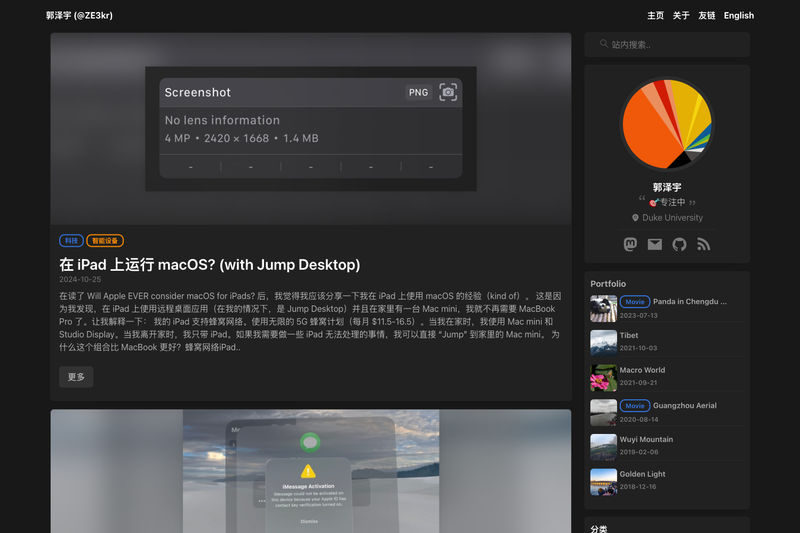800x533 pixels.
Task: Click the post date 2024-10-25
Action: (x=80, y=280)
